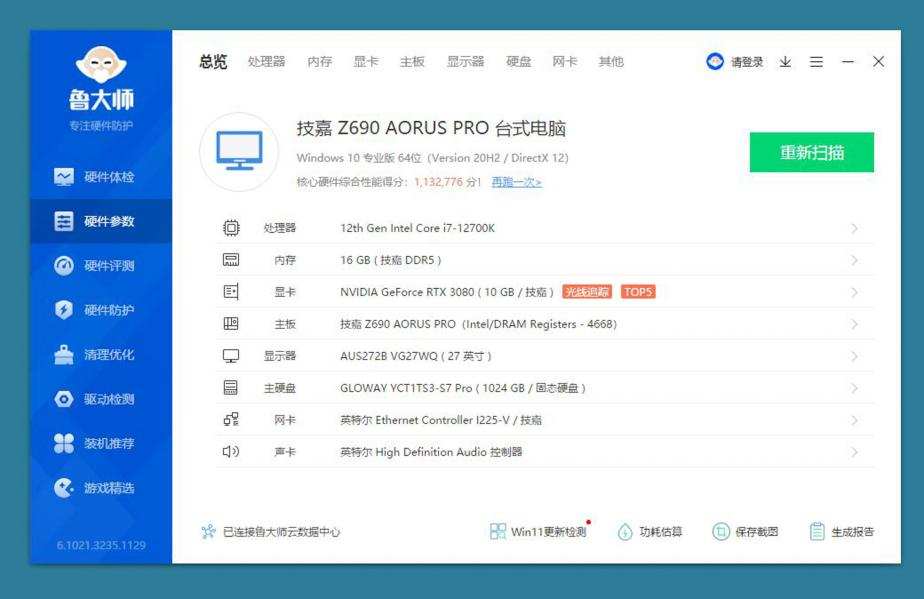Open 驱动检测 driver check
The image size is (924, 599).
[x=98, y=399]
